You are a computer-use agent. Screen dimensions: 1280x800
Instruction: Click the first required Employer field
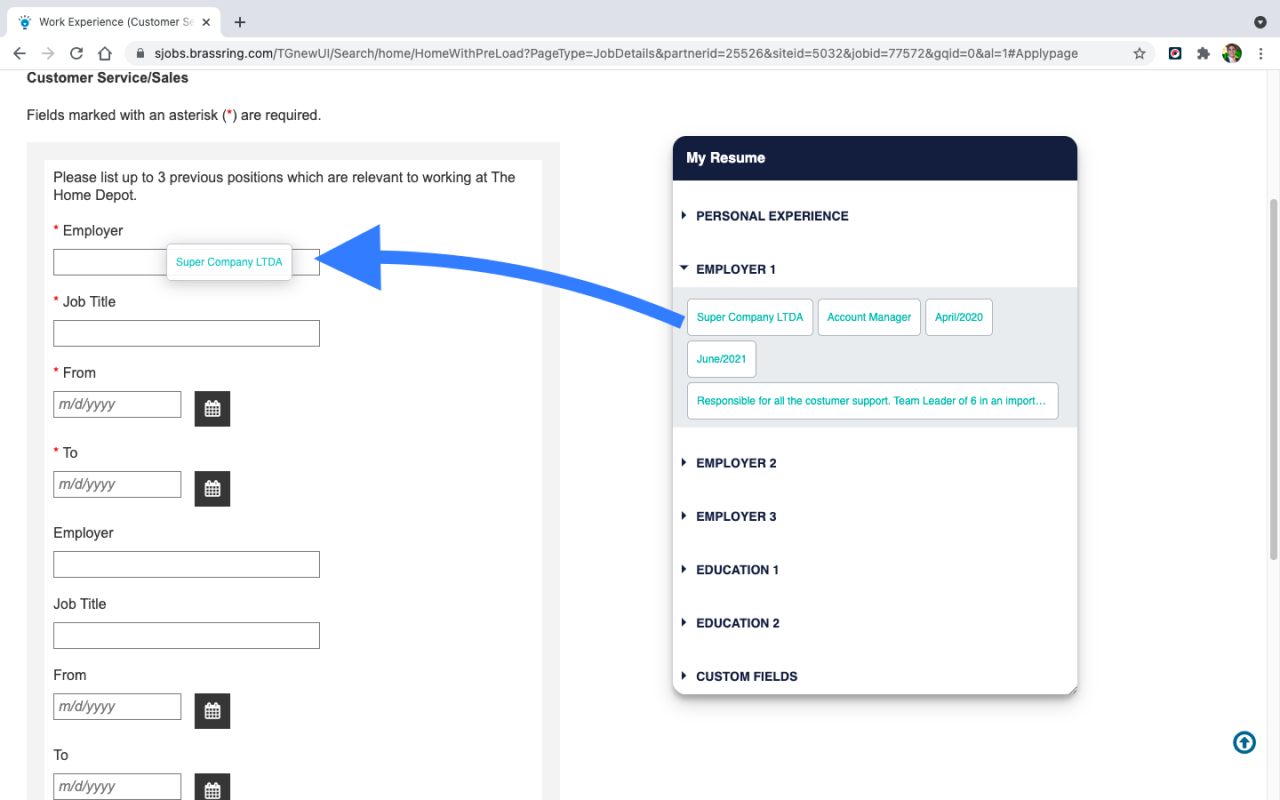186,262
